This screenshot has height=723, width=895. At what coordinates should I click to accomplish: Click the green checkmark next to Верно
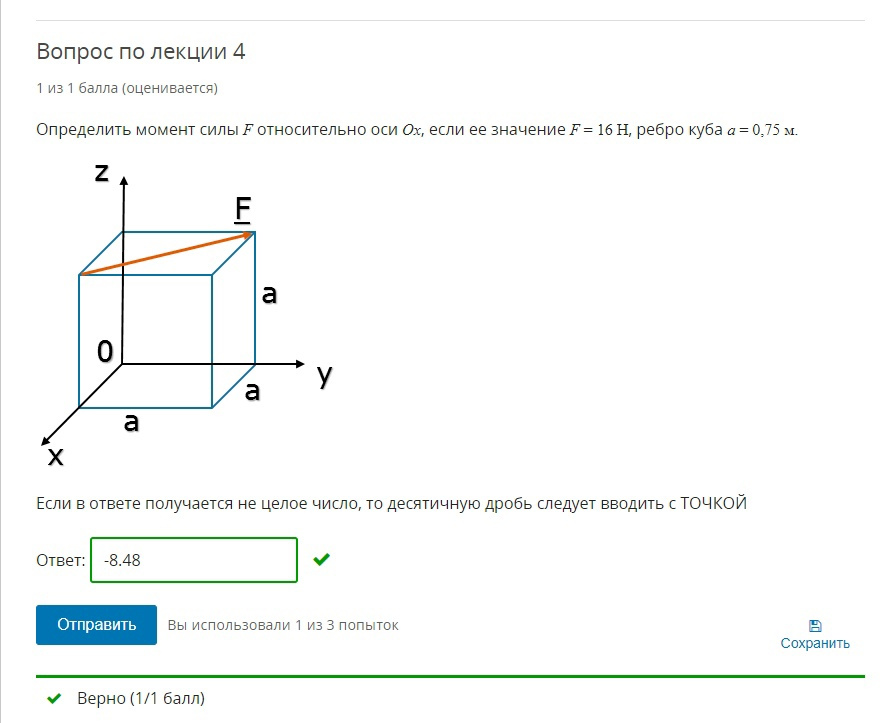pyautogui.click(x=54, y=698)
